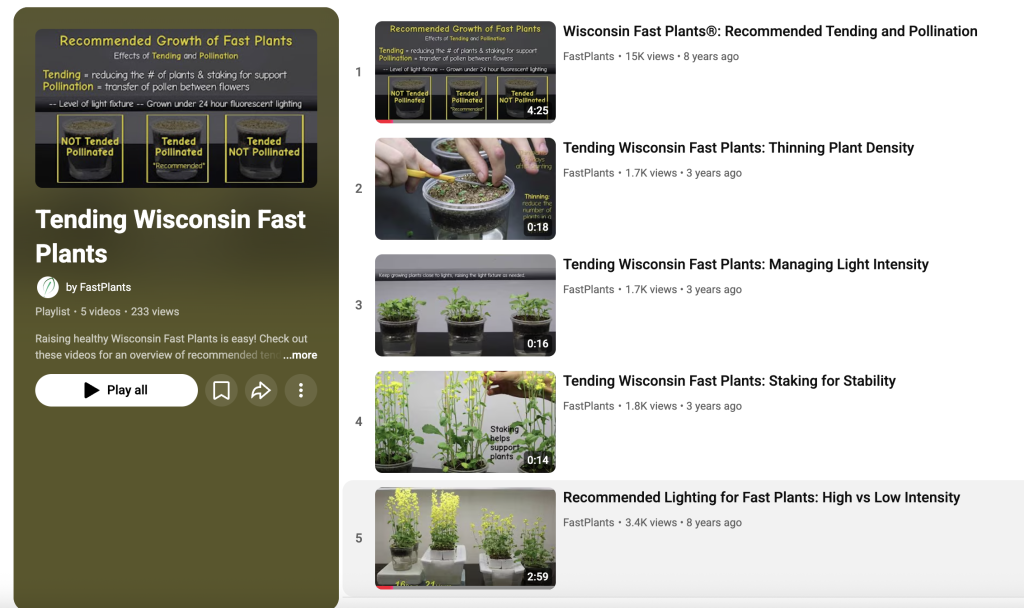Save playlist with the bookmark icon

pos(221,391)
